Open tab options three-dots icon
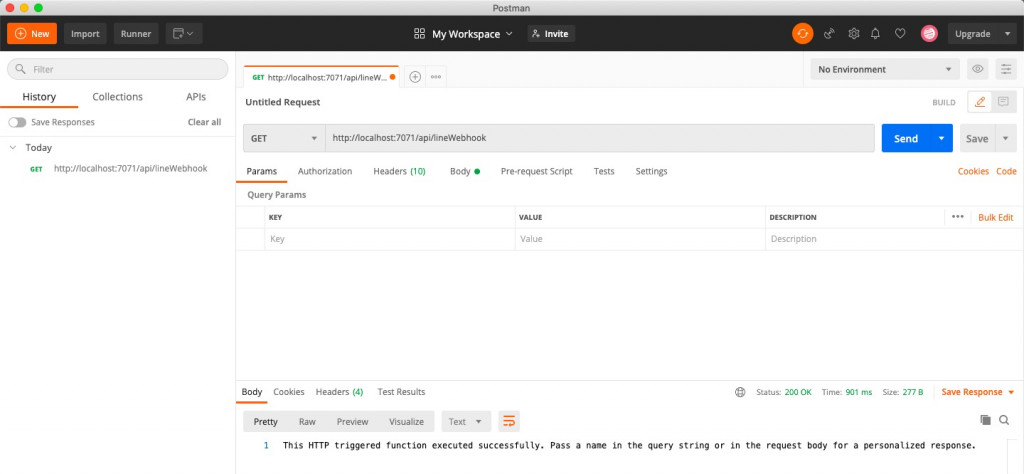Screen dimensions: 1024x474 (x=436, y=76)
